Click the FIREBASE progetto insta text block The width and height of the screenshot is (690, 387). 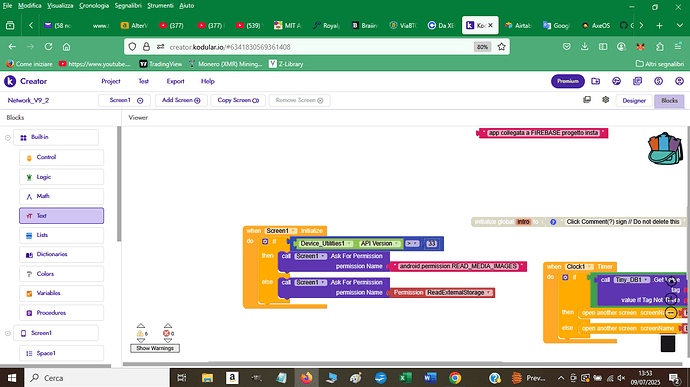point(543,133)
